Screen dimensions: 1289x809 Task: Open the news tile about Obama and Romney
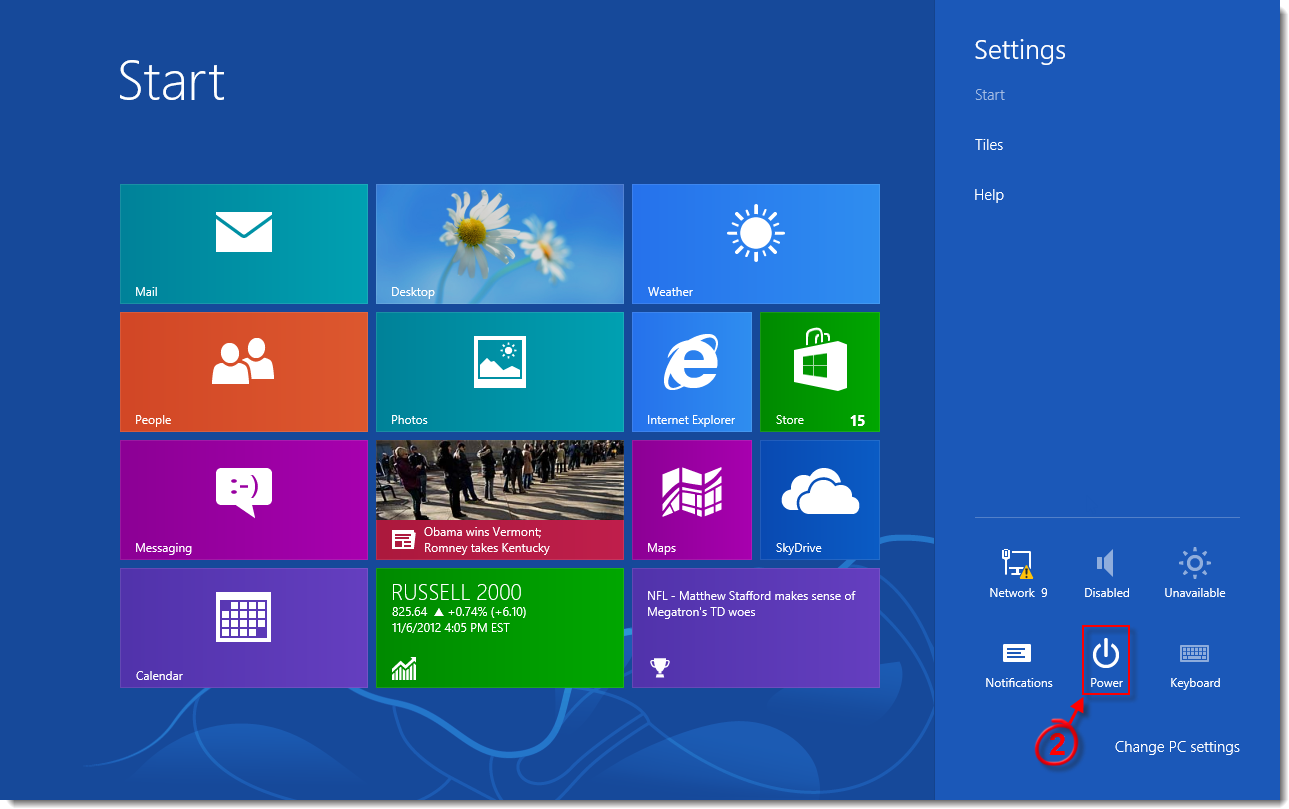[500, 500]
